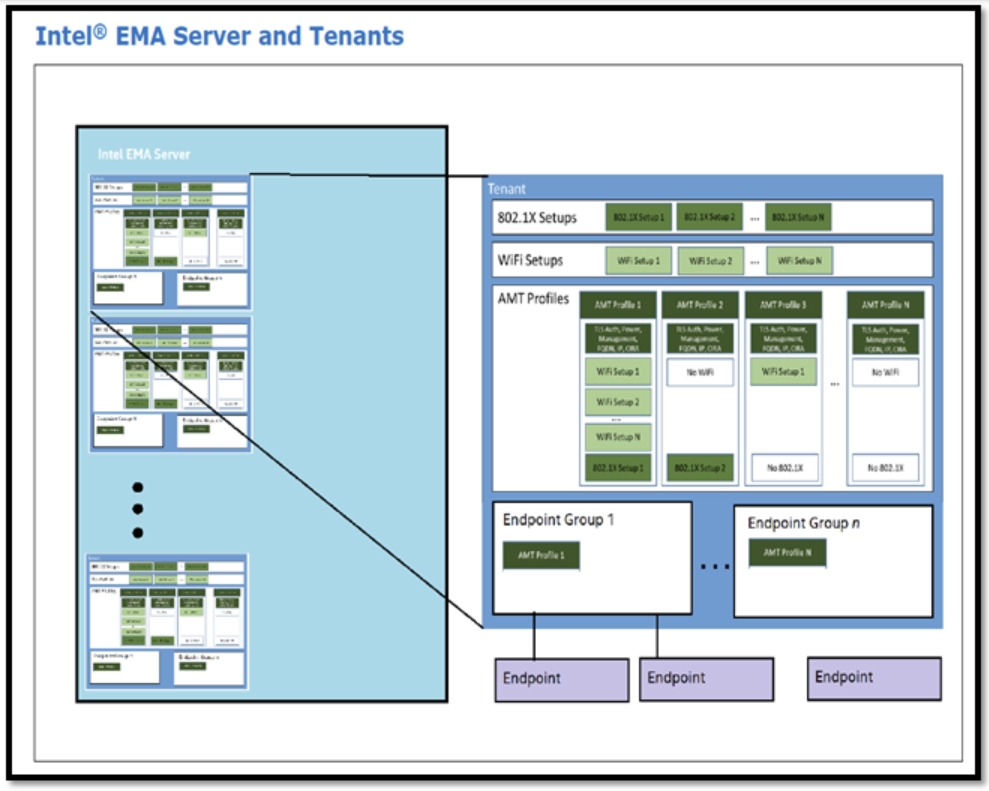The height and width of the screenshot is (791, 989).
Task: Select the 802.1X Setup 2 box
Action: [708, 217]
